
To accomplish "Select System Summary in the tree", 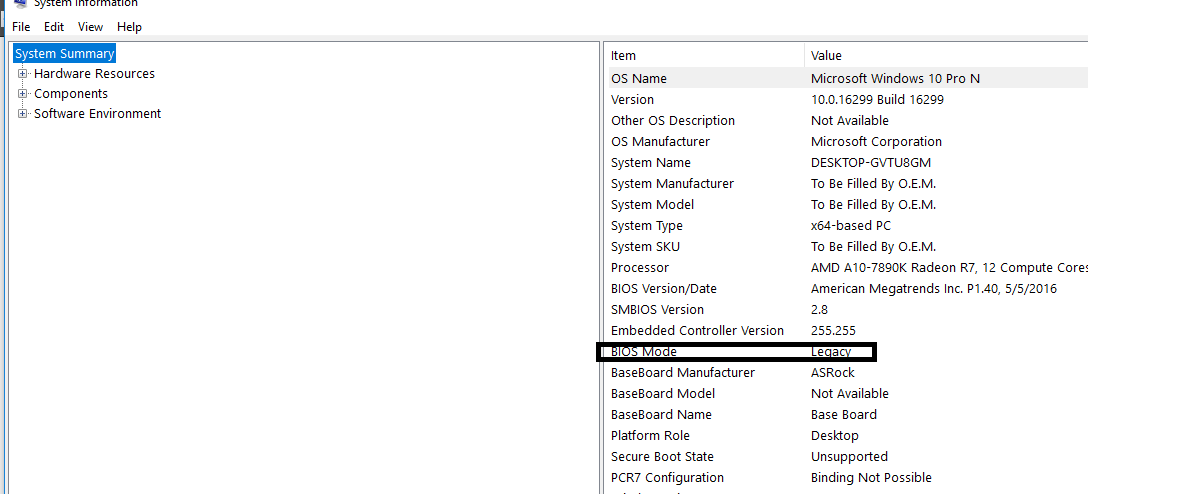I will click(65, 54).
